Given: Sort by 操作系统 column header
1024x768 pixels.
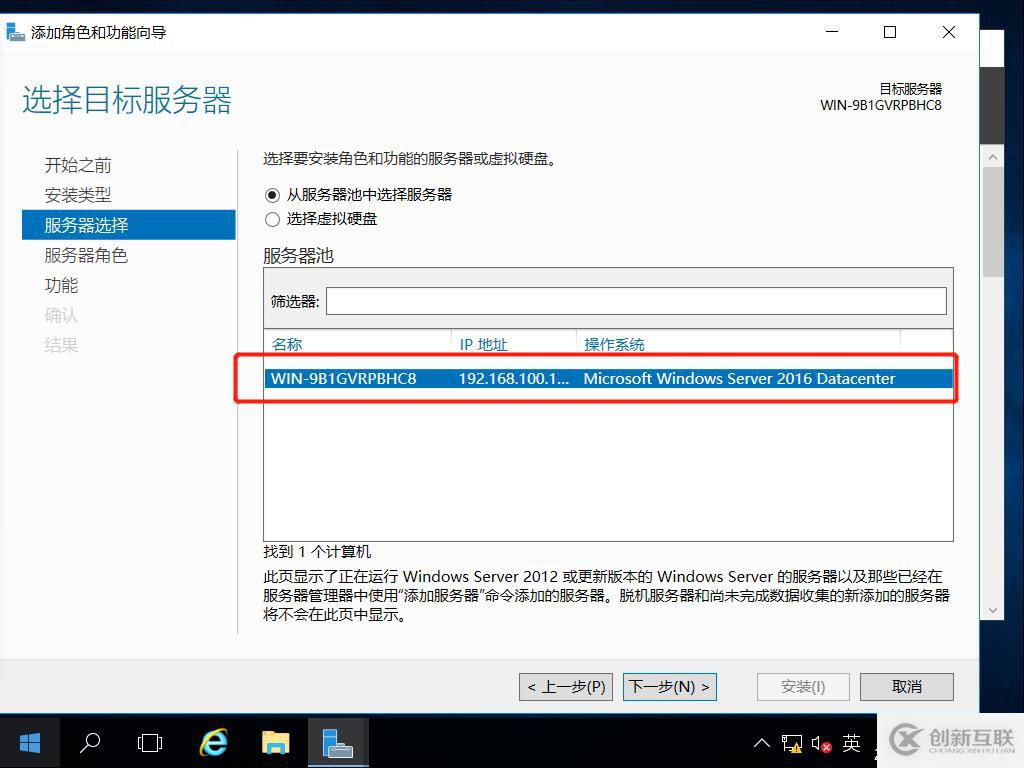Looking at the screenshot, I should 614,345.
